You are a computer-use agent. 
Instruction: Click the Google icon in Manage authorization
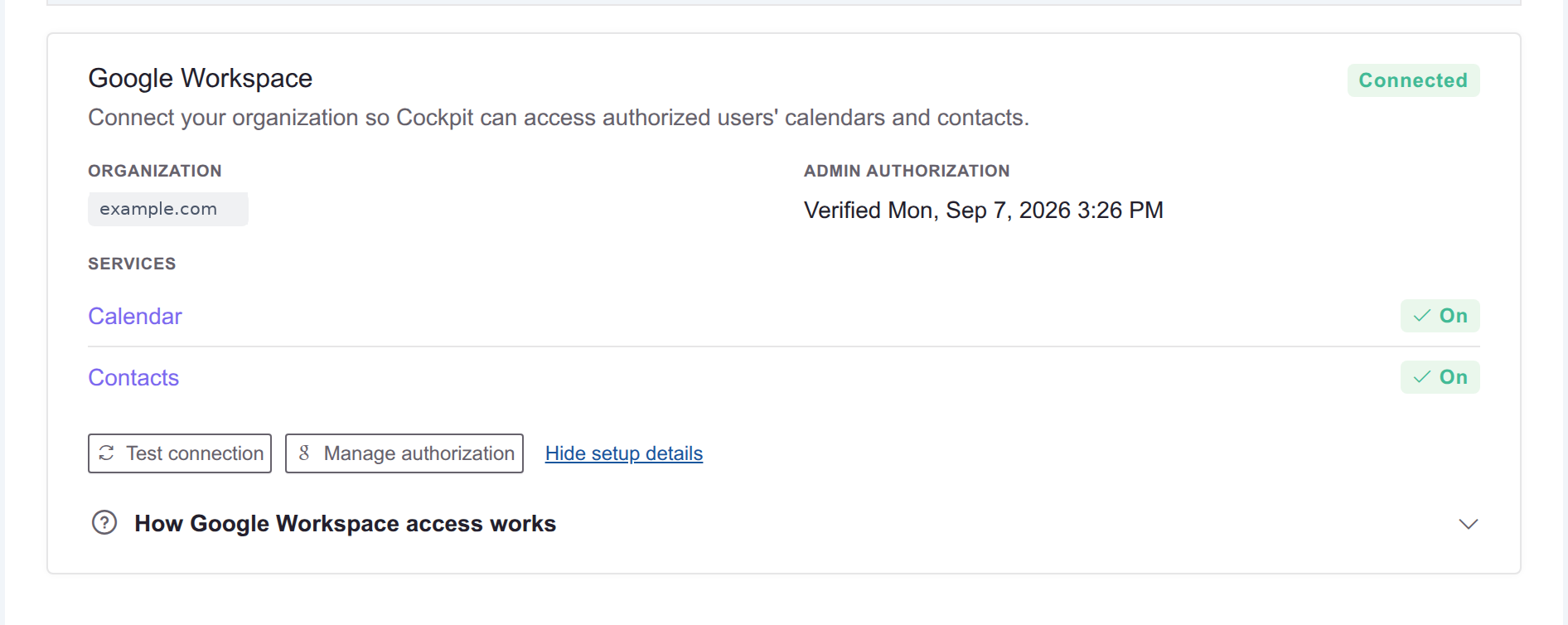tap(304, 453)
